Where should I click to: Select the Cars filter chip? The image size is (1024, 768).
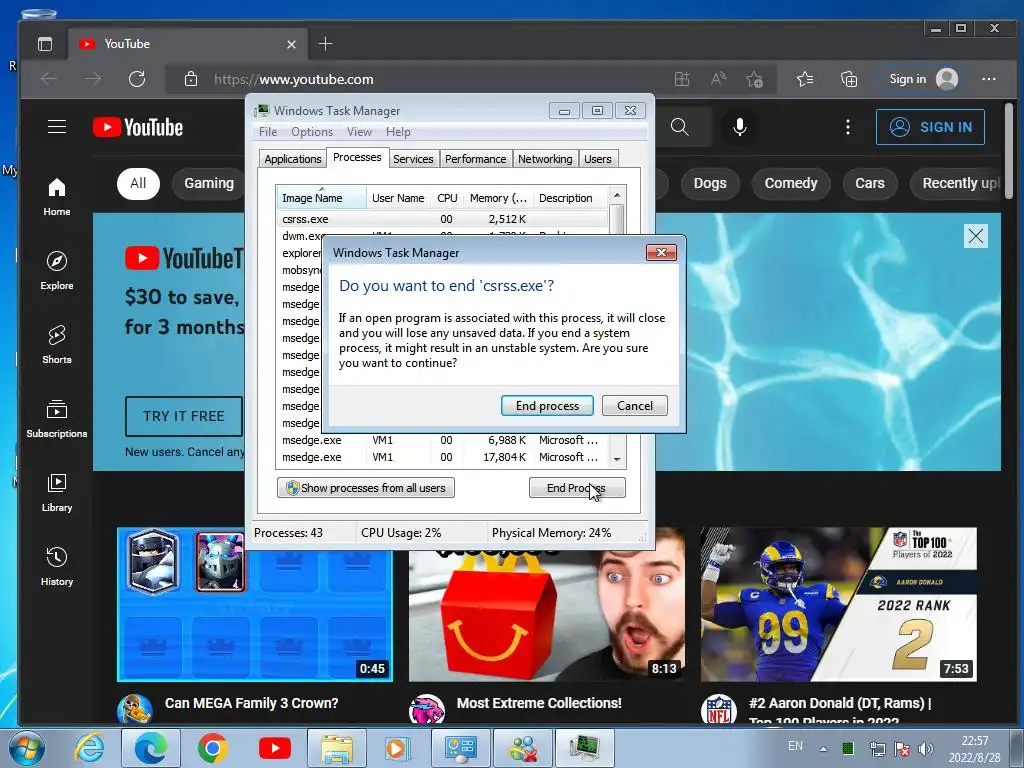pos(870,184)
